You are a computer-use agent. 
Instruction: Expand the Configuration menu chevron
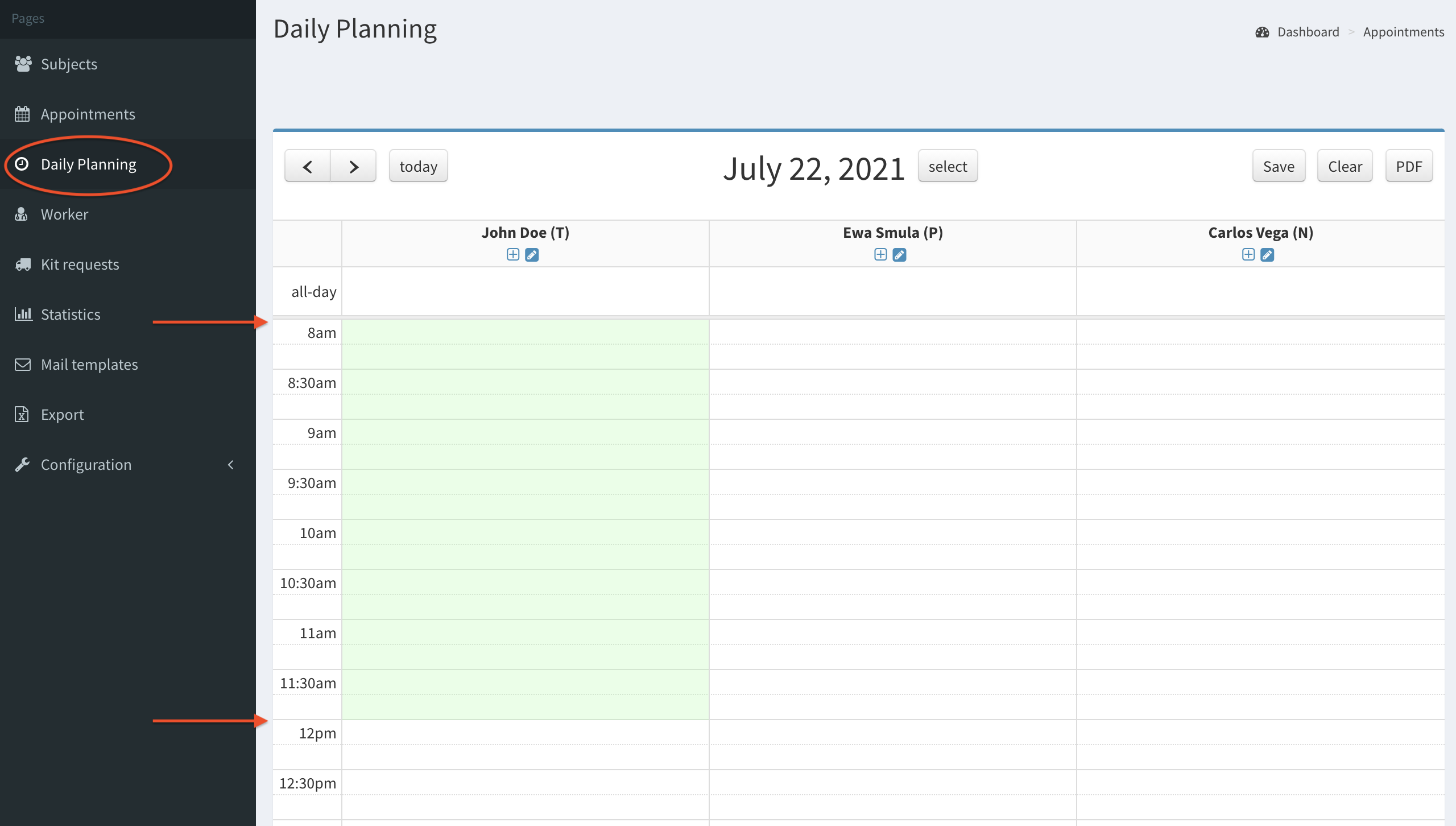(230, 465)
